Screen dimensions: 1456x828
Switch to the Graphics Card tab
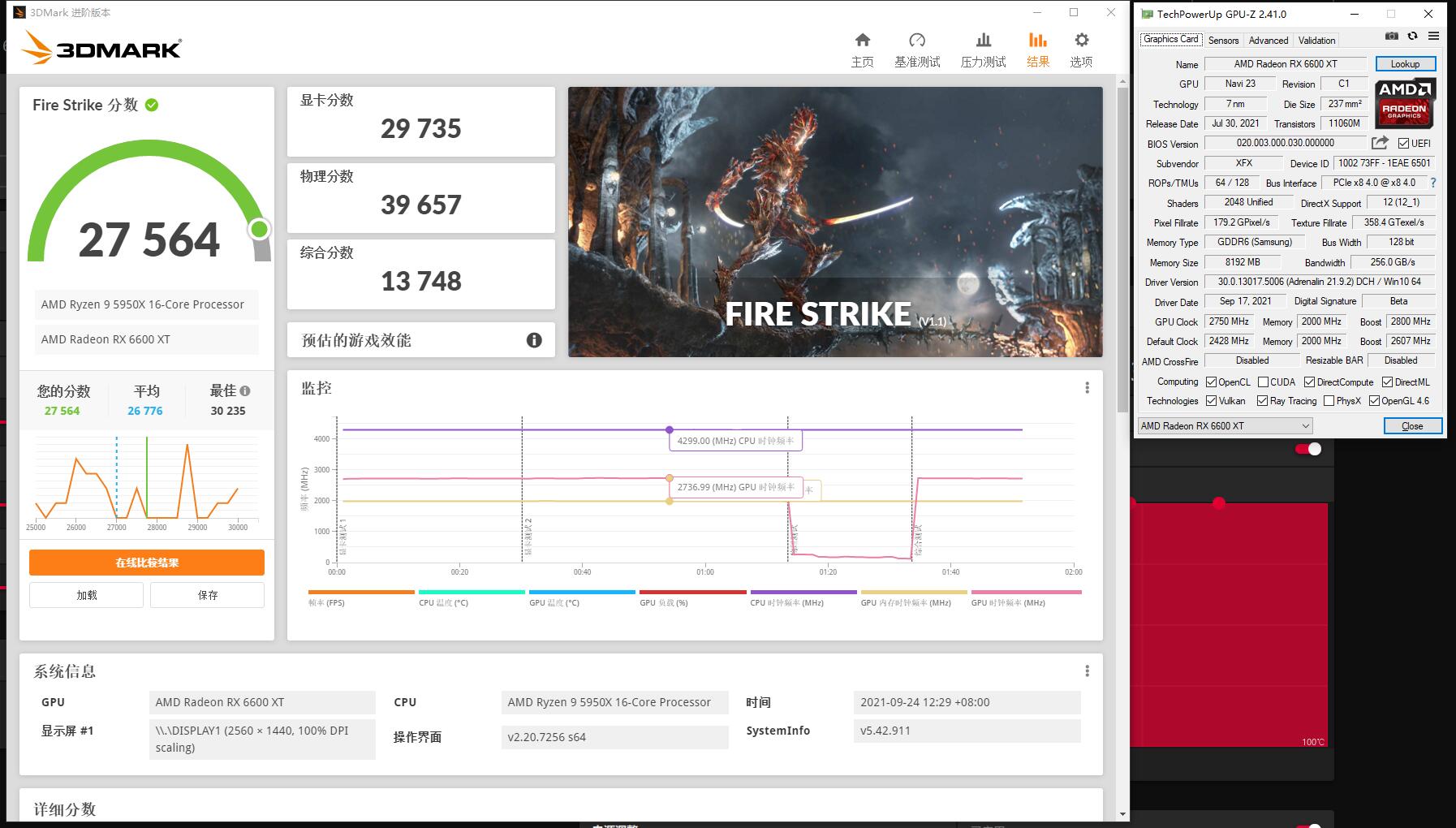coord(1170,39)
